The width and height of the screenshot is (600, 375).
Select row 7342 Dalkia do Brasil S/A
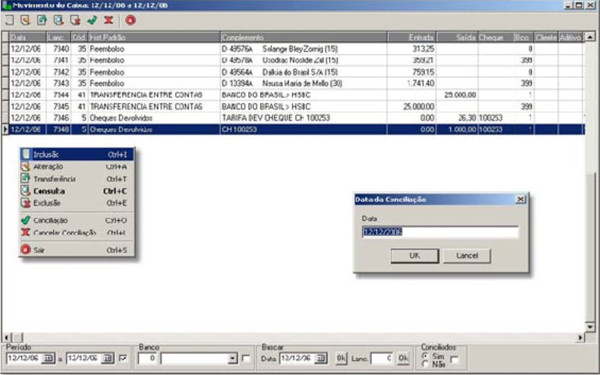[x=293, y=72]
